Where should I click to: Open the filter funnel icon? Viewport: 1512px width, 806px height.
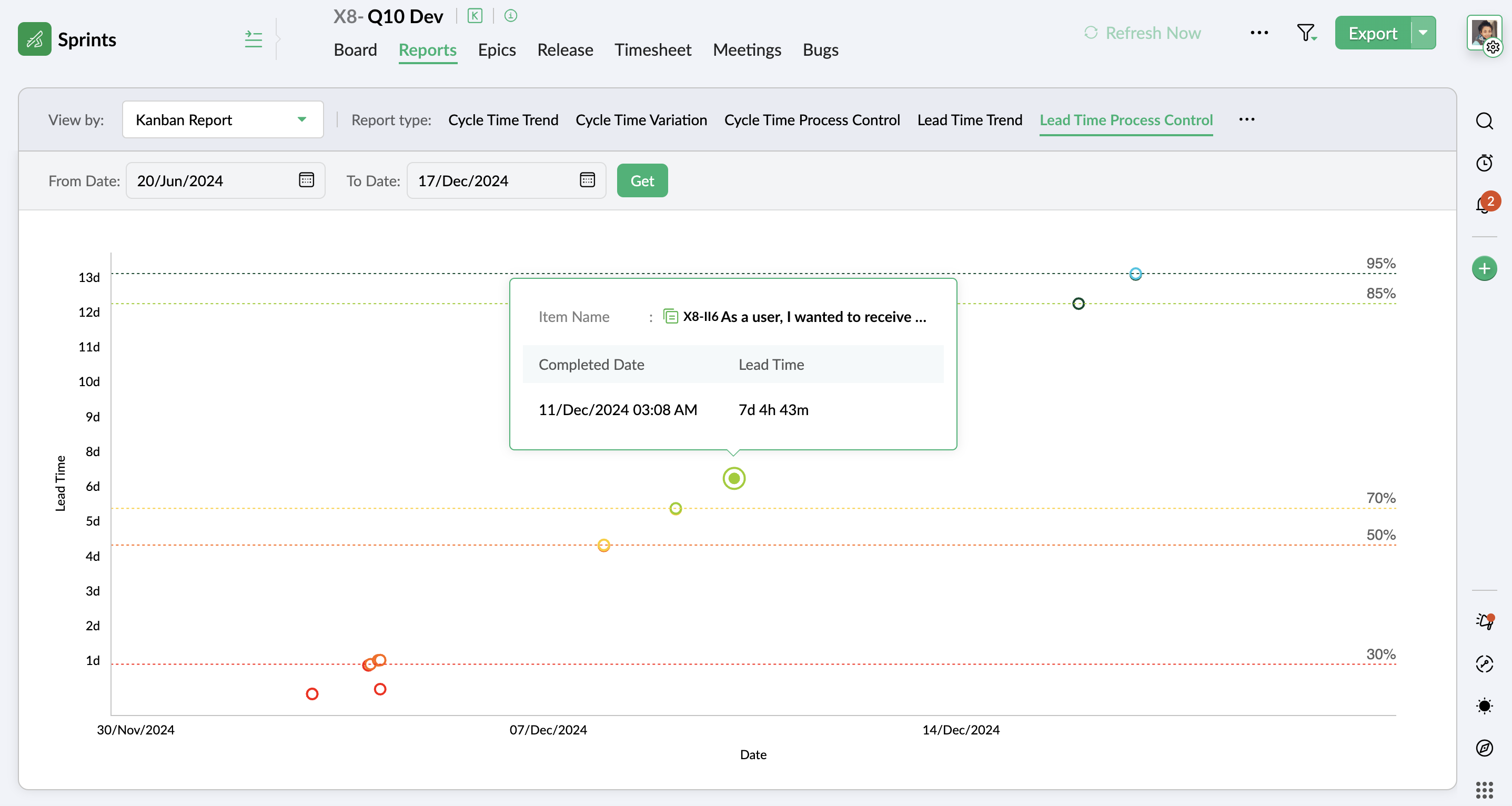pyautogui.click(x=1305, y=33)
